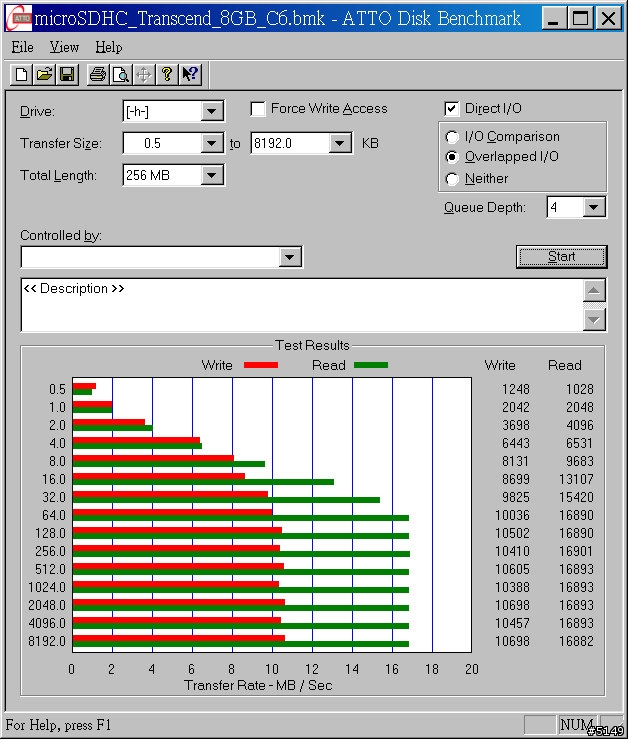Viewport: 628px width, 739px height.
Task: Click the Save floppy disk icon
Action: (x=67, y=74)
